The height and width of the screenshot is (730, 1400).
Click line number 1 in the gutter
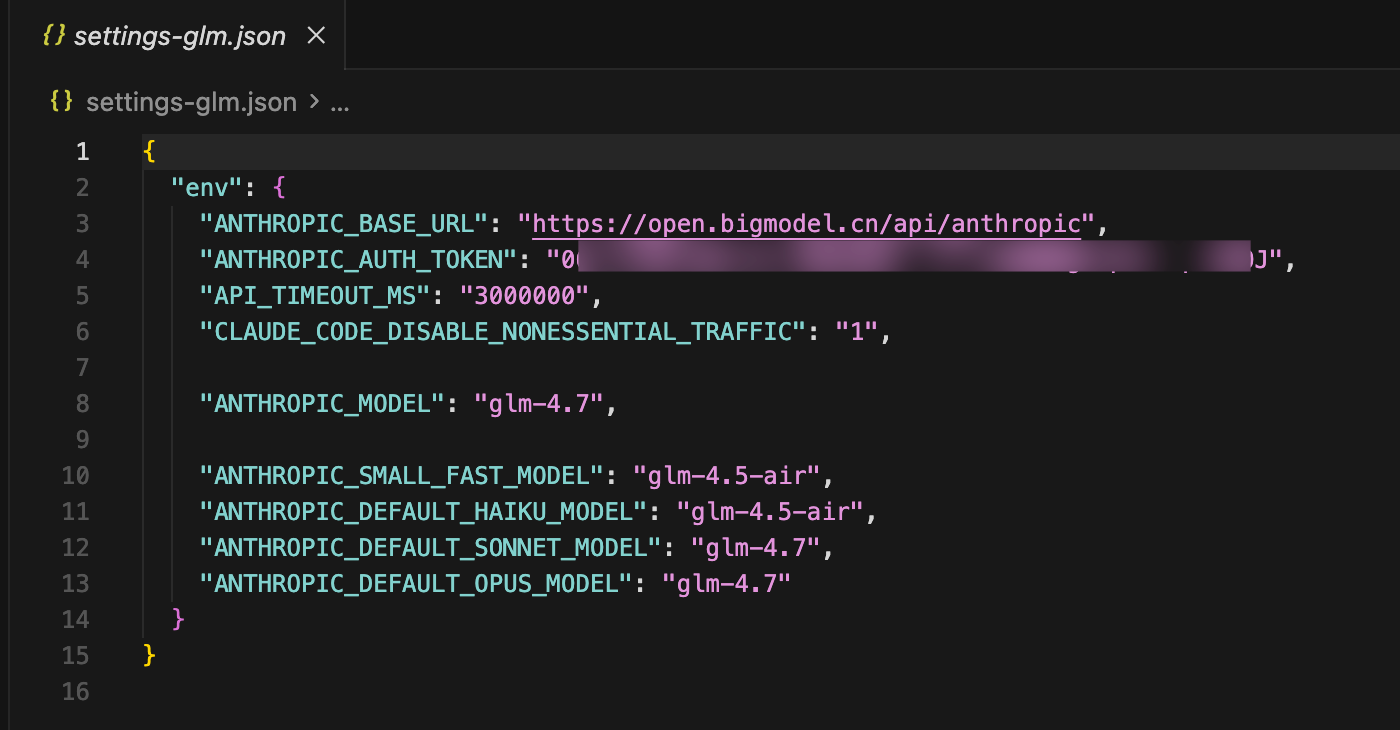coord(82,152)
